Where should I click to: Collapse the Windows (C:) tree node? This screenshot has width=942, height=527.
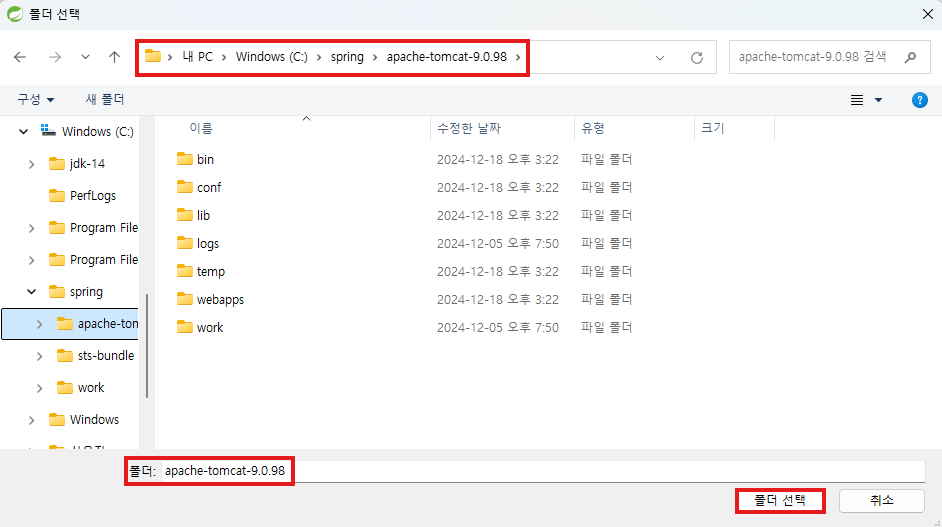pos(23,132)
